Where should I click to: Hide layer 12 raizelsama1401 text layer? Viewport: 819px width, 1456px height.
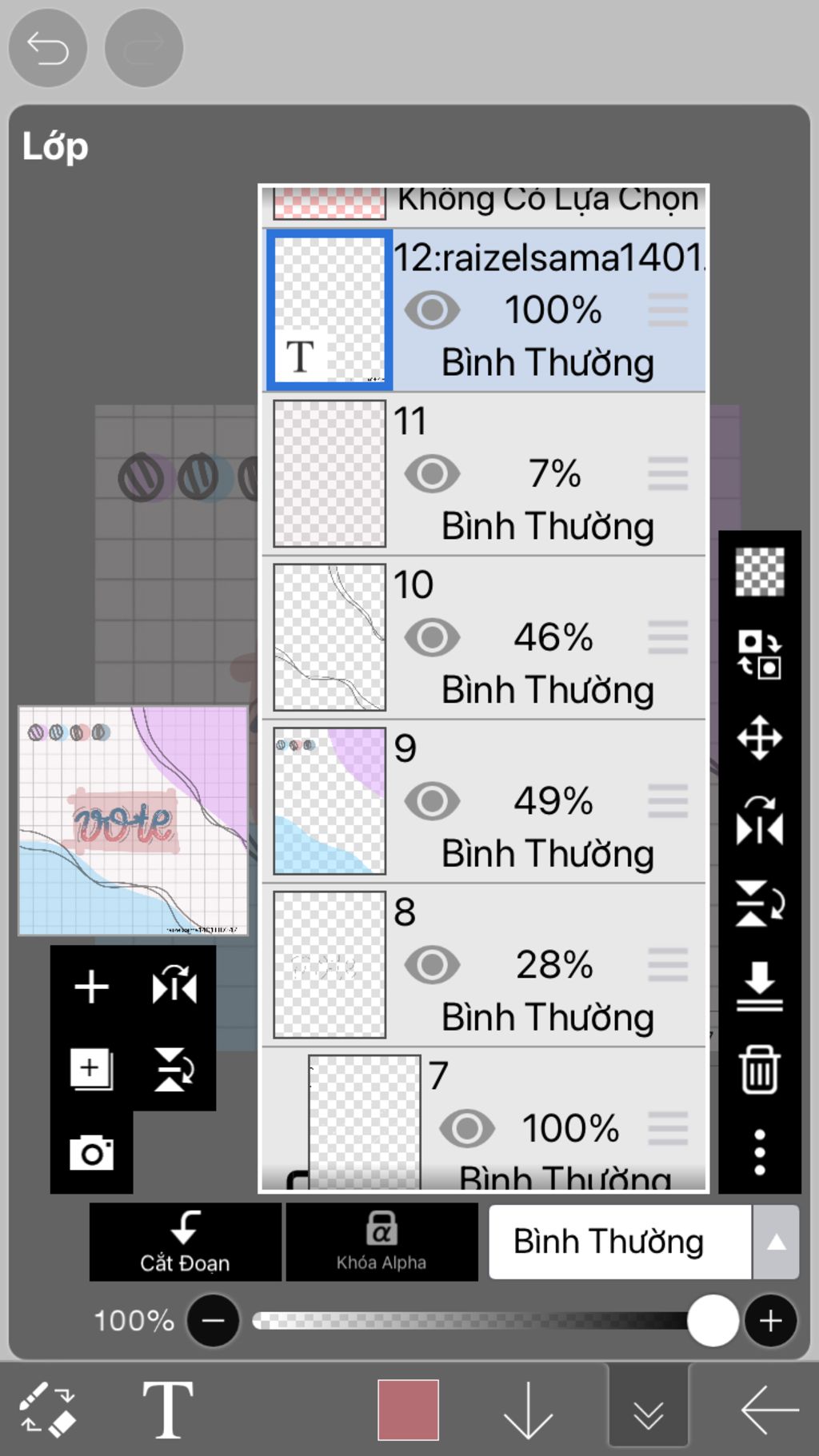point(432,310)
